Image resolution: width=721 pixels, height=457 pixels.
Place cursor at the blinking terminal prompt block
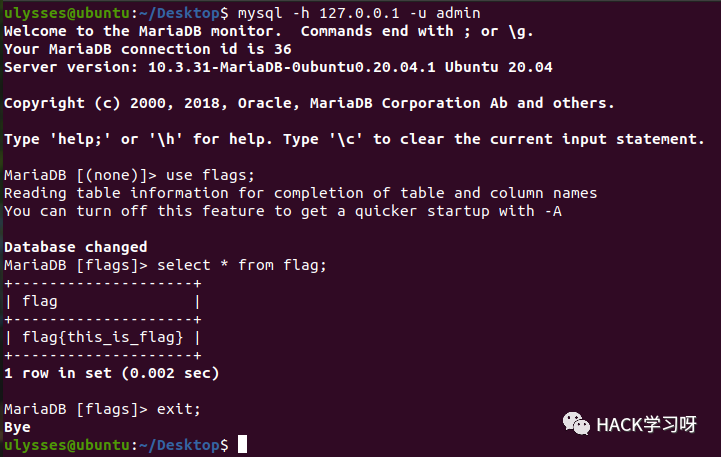click(242, 444)
